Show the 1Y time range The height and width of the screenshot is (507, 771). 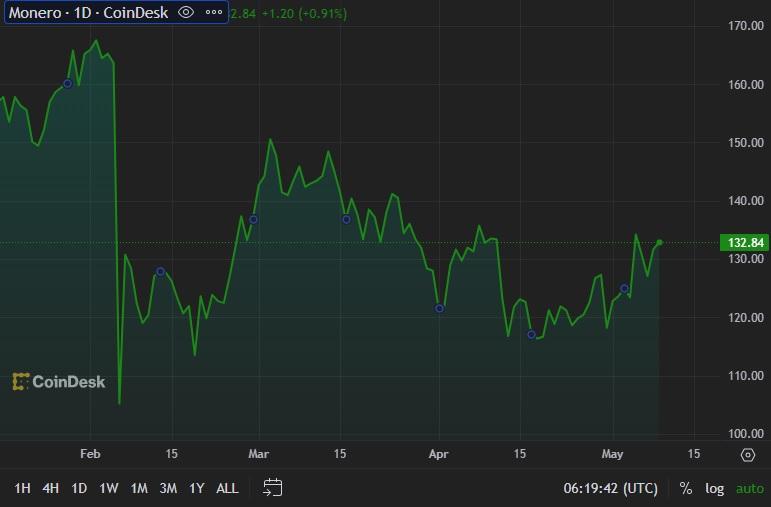[x=197, y=489]
